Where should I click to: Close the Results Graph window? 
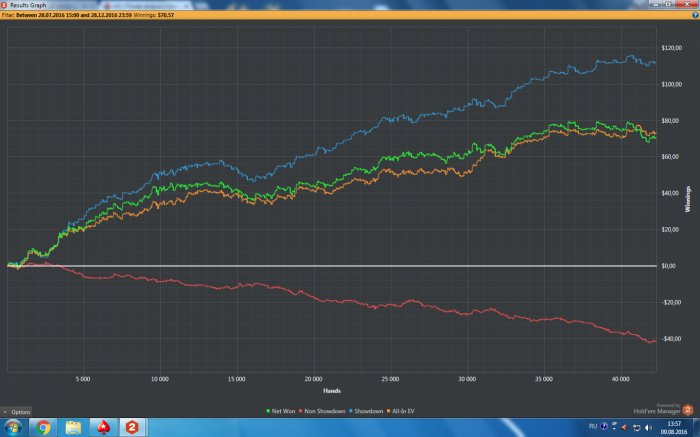pos(687,4)
